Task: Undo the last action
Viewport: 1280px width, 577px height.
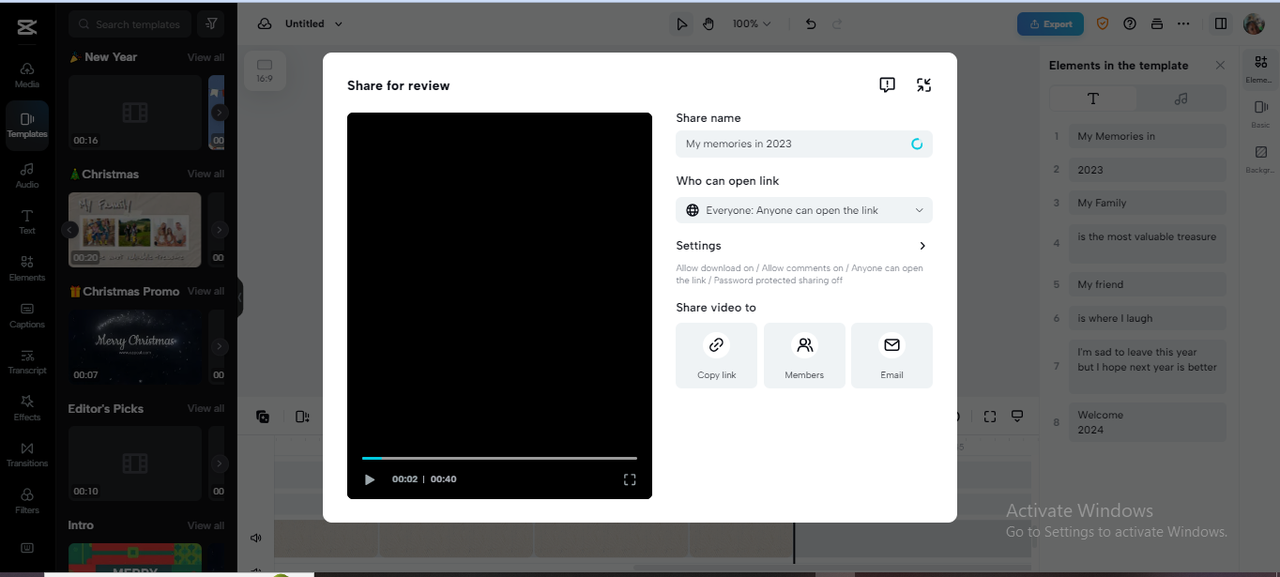Action: [811, 24]
